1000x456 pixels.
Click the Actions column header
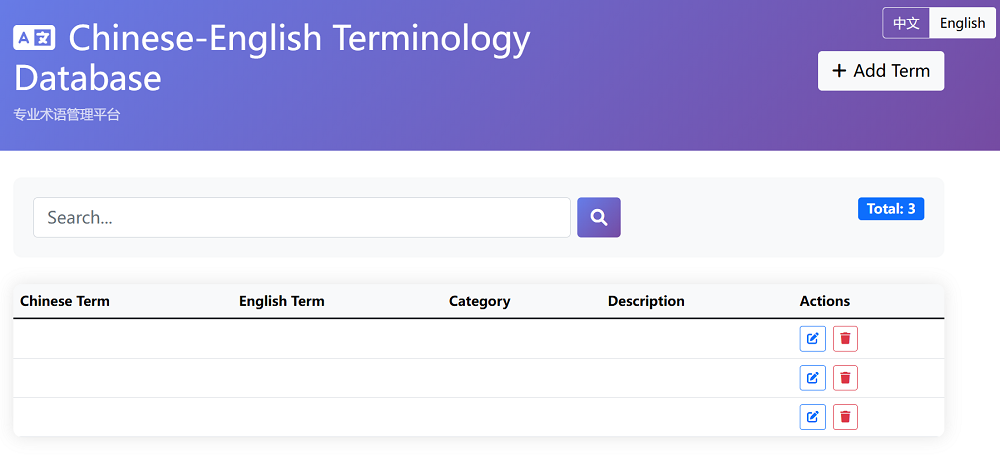pos(824,301)
